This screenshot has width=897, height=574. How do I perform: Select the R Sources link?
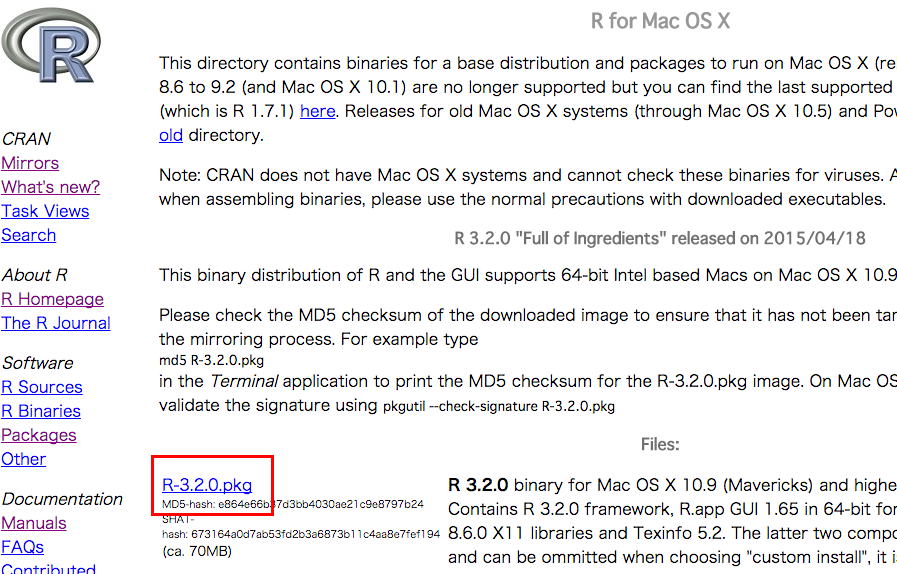(x=42, y=387)
